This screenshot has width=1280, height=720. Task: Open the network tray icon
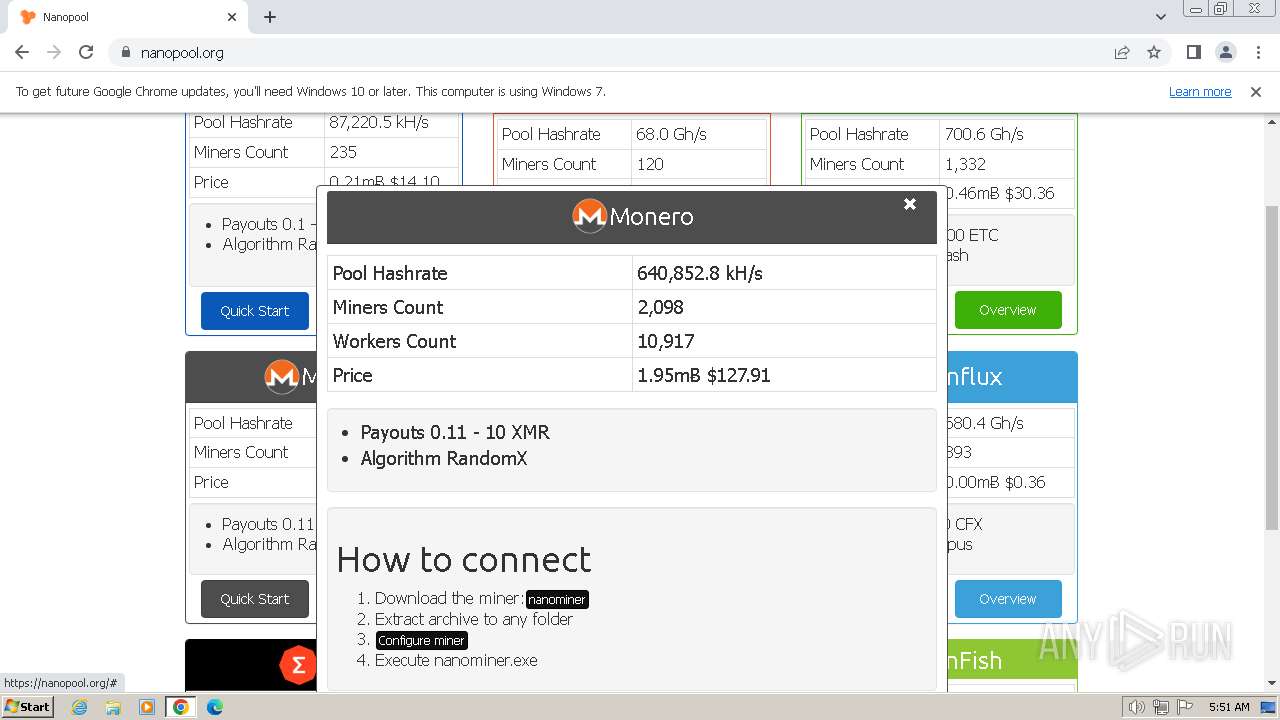pyautogui.click(x=1161, y=707)
